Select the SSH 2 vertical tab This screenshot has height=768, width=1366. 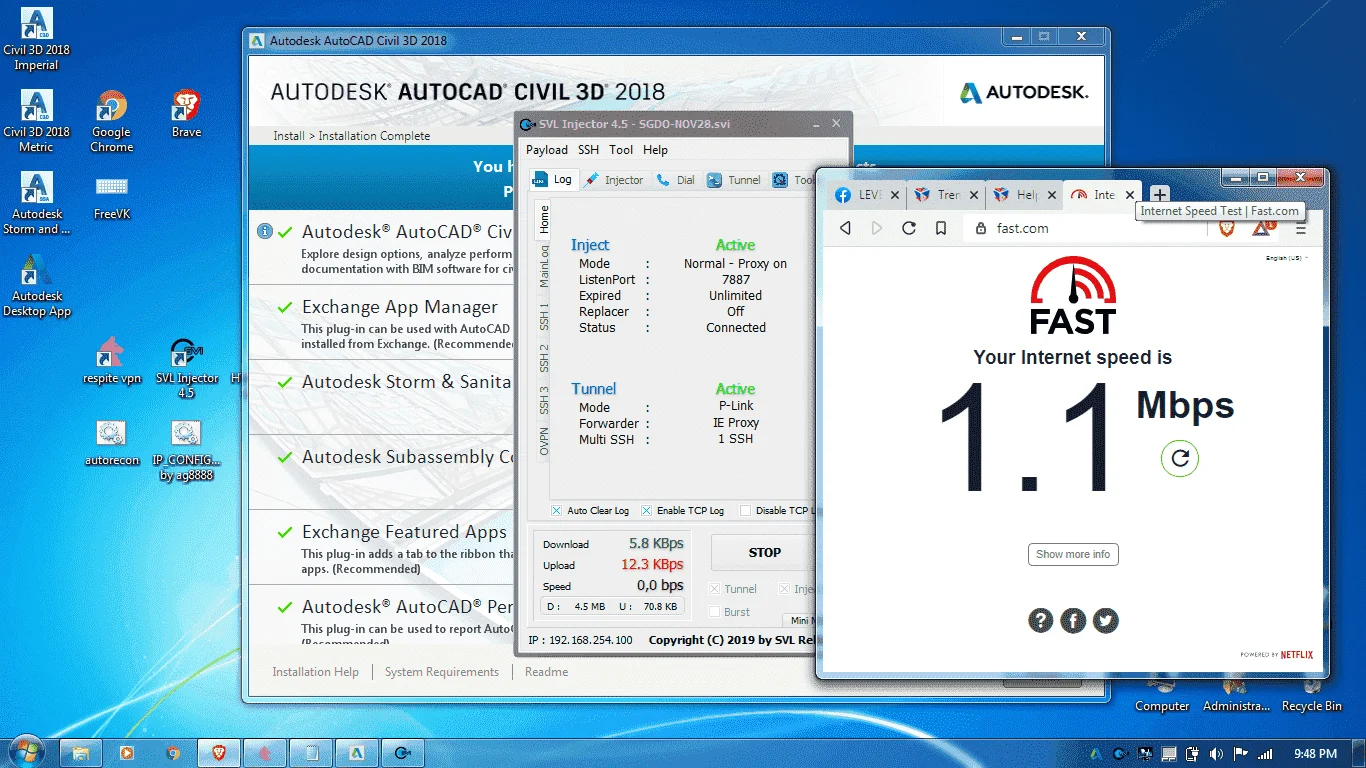[x=543, y=358]
